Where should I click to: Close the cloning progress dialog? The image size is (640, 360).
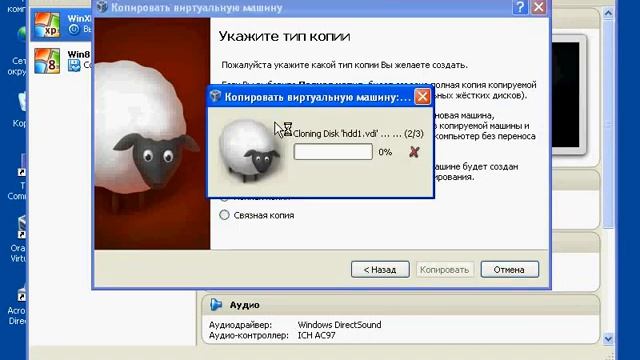[422, 97]
